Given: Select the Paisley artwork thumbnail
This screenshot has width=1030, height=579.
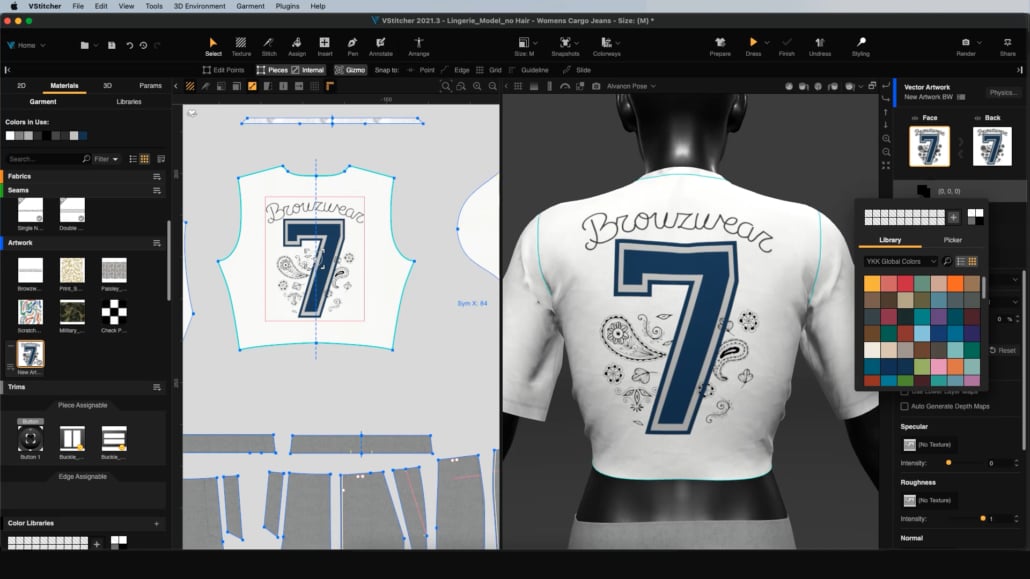Looking at the screenshot, I should tap(114, 270).
